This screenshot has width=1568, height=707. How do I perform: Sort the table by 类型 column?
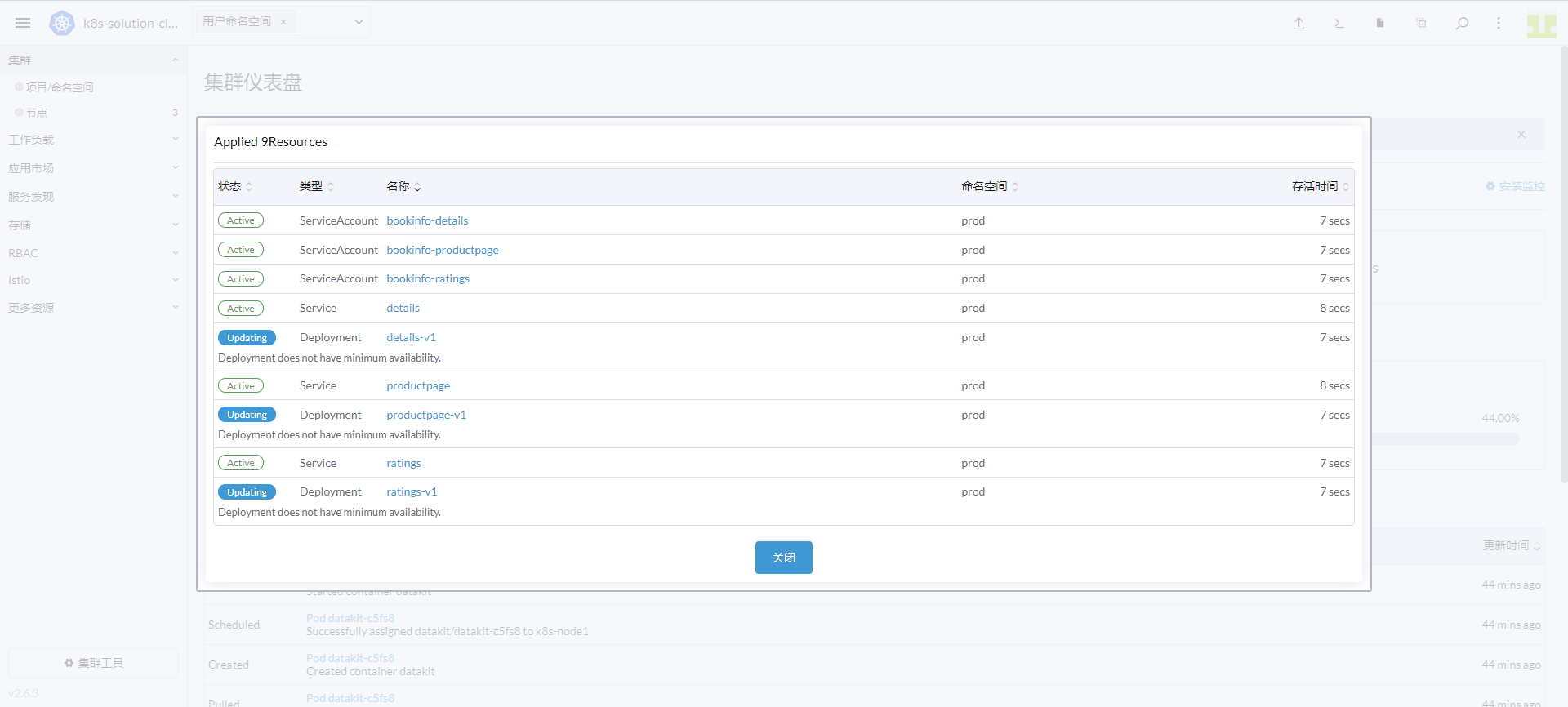(317, 186)
